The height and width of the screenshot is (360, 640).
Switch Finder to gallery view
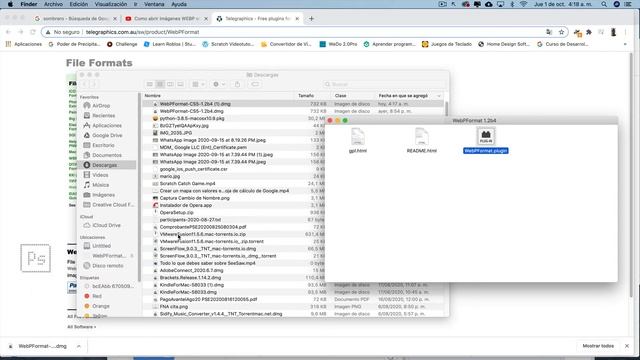coord(180,84)
